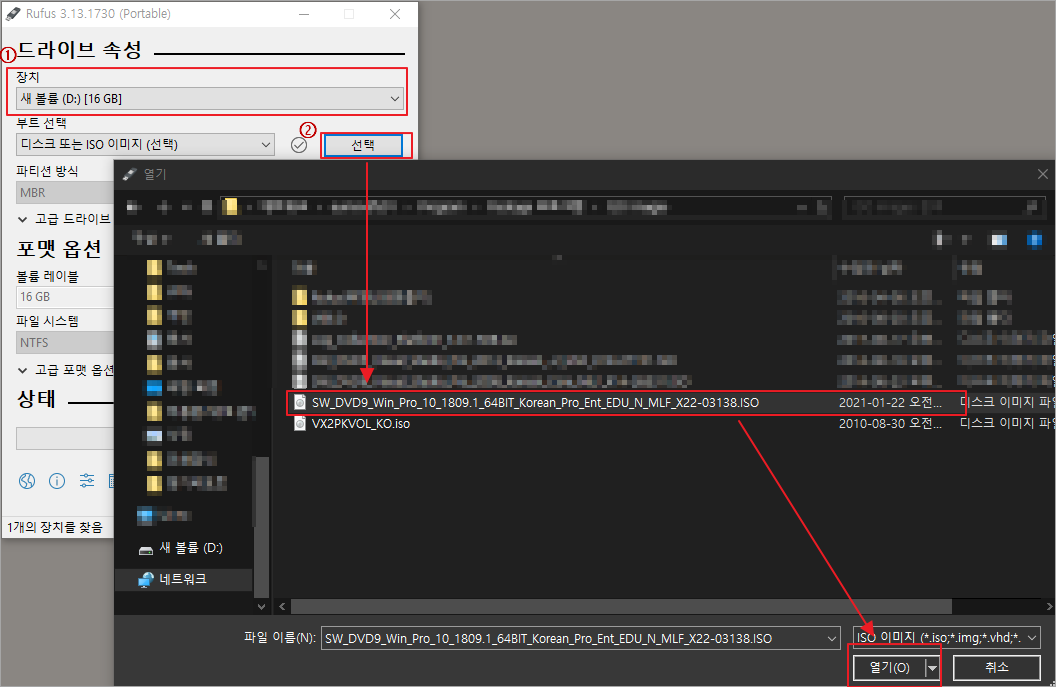Click the SW_DVD9 ISO file disc icon
The width and height of the screenshot is (1056, 687).
[x=300, y=403]
